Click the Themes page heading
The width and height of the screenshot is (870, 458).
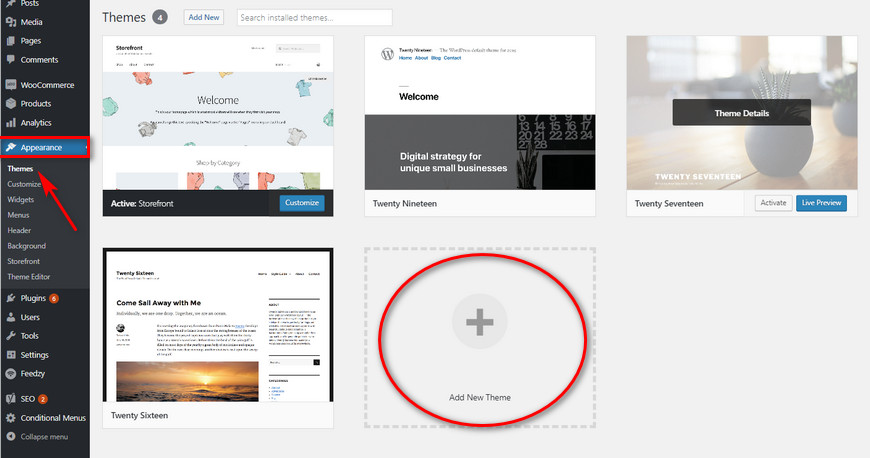pos(124,17)
